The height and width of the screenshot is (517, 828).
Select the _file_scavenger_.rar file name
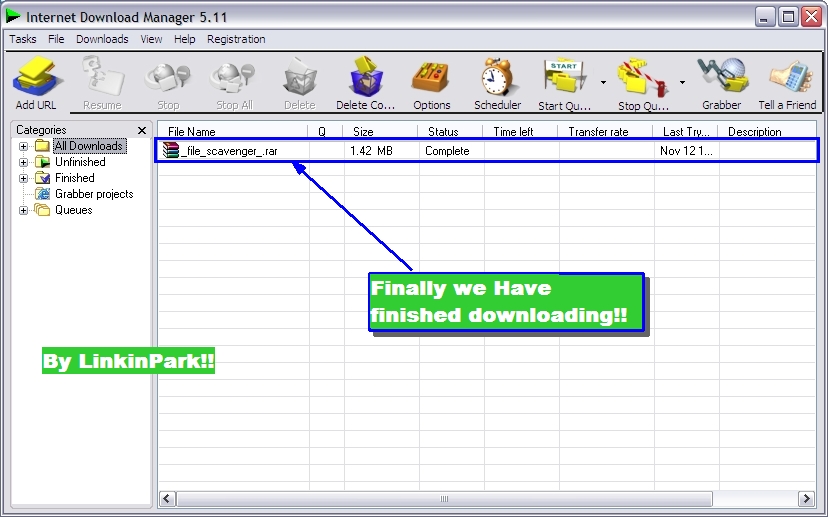point(229,151)
